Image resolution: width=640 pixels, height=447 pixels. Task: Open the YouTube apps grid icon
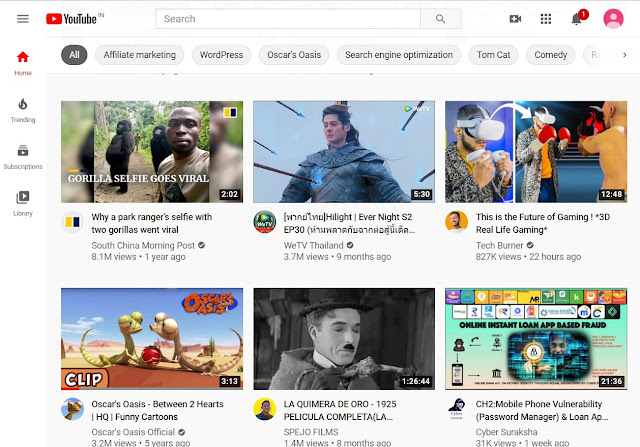click(x=546, y=19)
